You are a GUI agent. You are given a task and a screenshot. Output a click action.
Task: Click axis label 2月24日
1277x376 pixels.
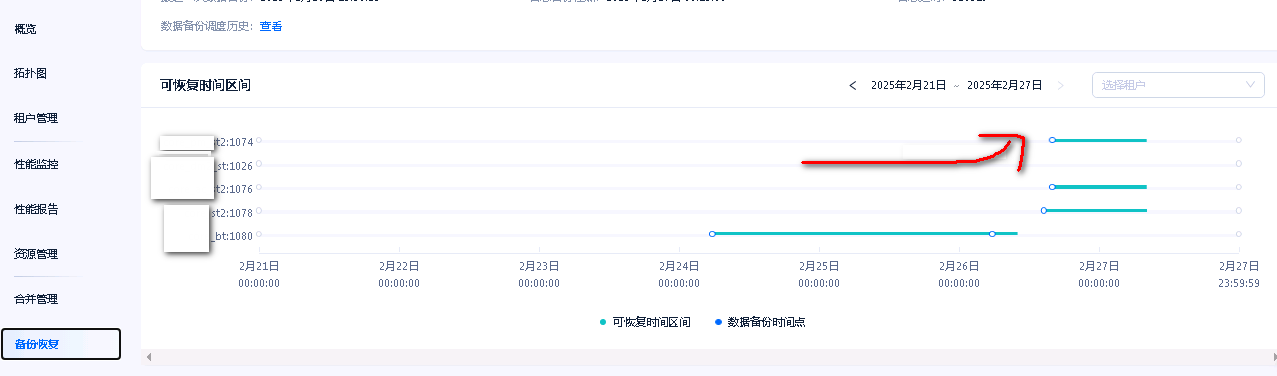(x=679, y=267)
